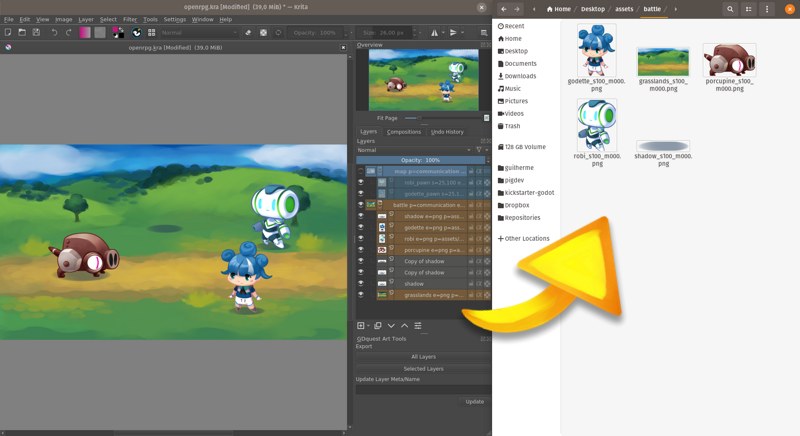
Task: Click the Open file icon in Krita
Action: coord(22,32)
